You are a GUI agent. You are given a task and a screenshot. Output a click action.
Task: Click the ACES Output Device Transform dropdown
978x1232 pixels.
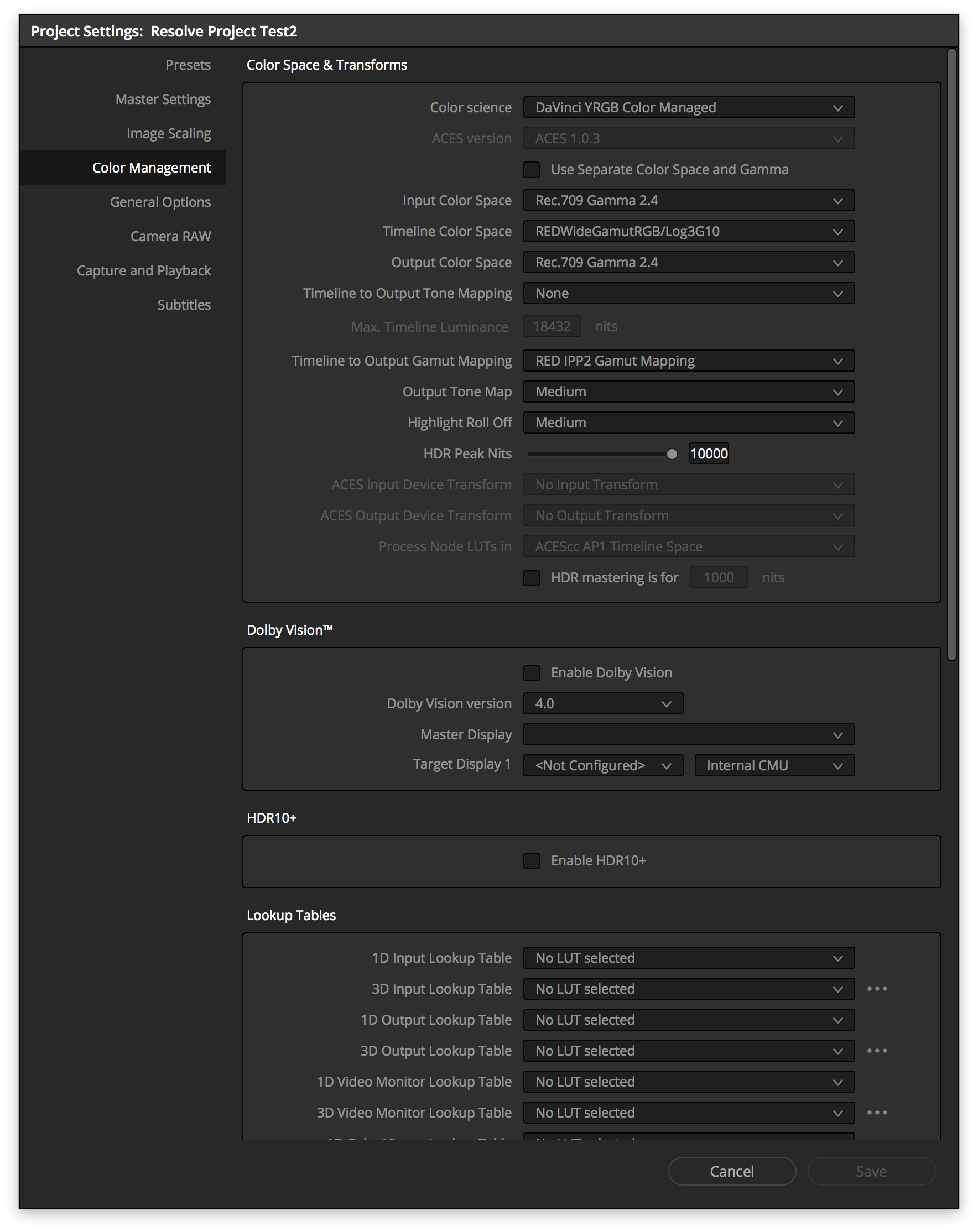[689, 515]
